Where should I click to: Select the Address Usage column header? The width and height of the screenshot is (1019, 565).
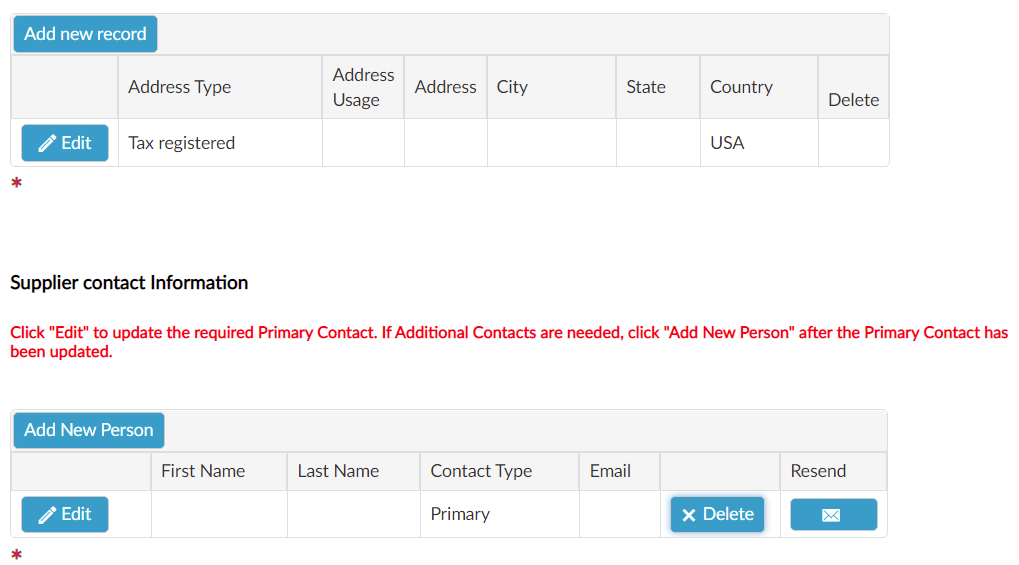363,87
